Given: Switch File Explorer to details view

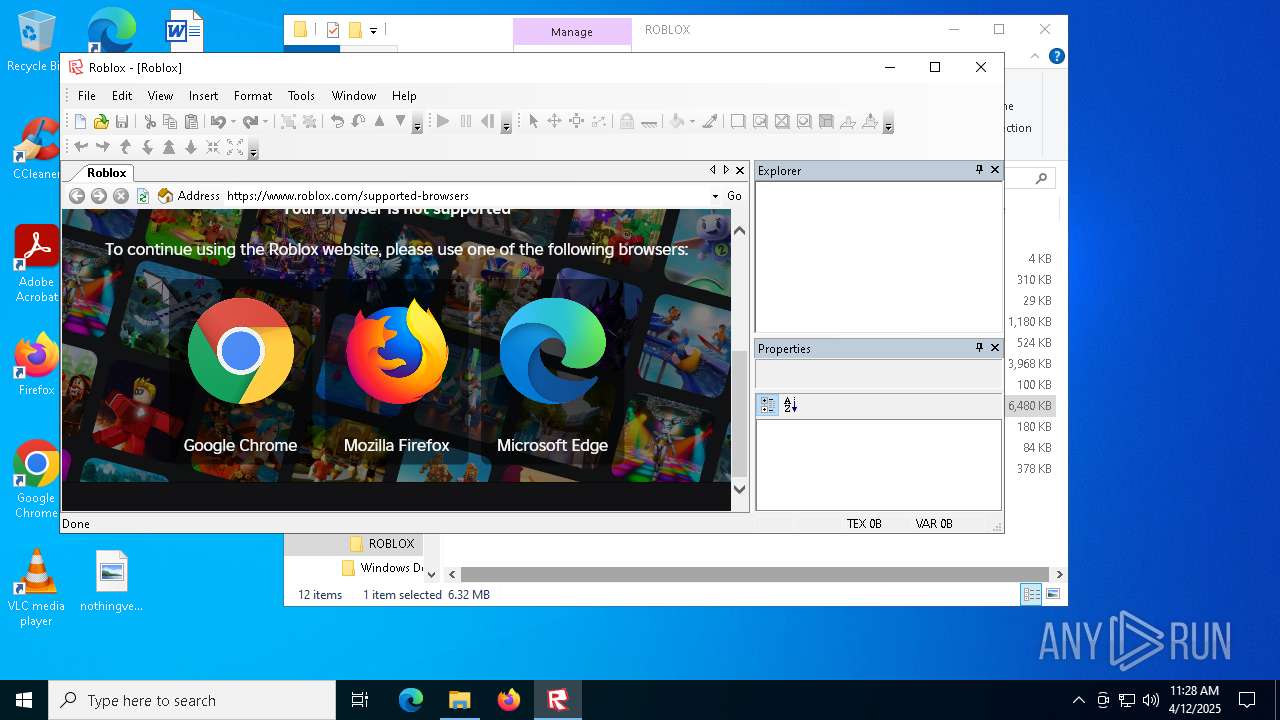Looking at the screenshot, I should pyautogui.click(x=1031, y=594).
